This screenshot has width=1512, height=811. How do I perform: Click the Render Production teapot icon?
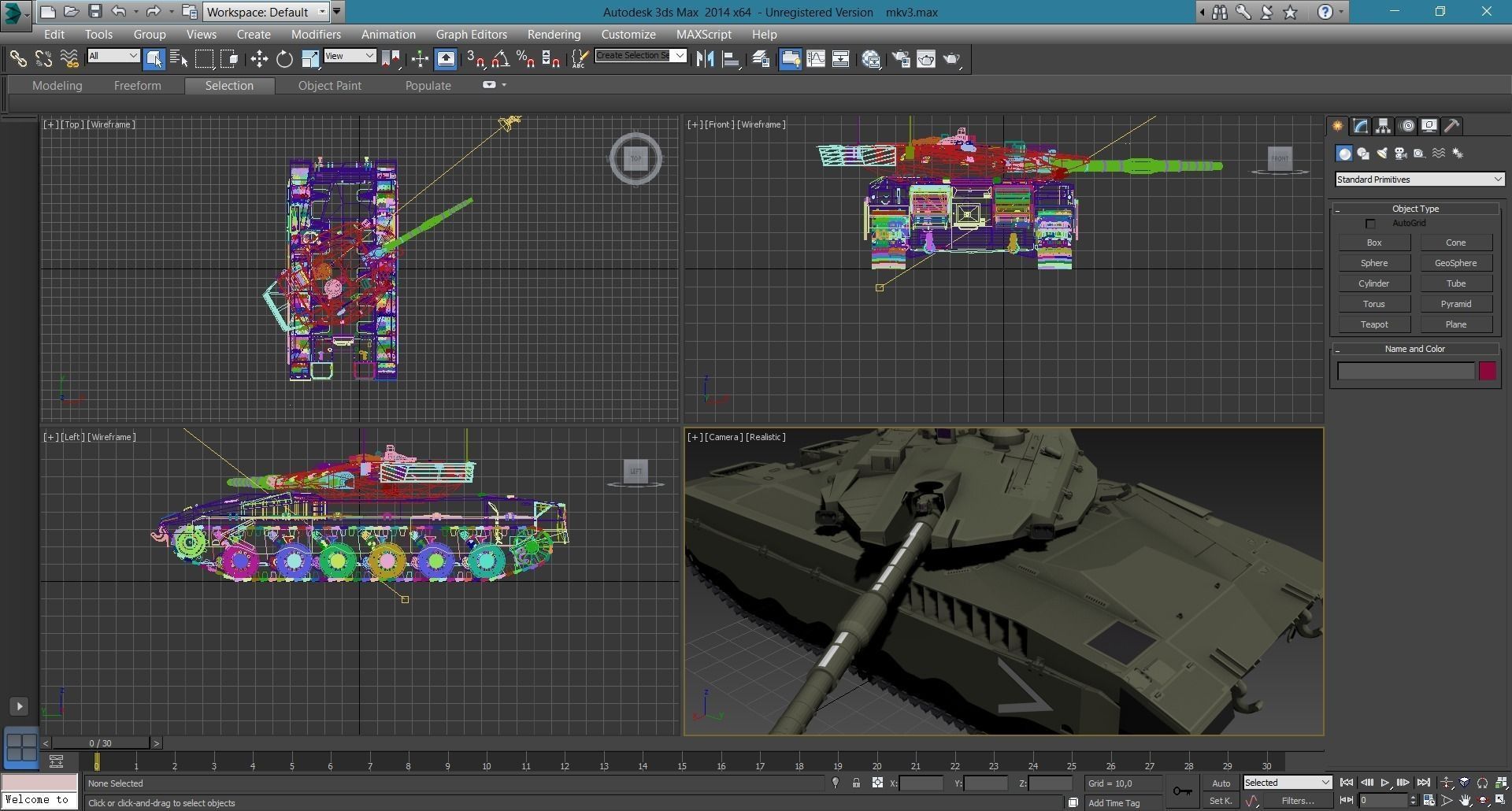[x=952, y=59]
